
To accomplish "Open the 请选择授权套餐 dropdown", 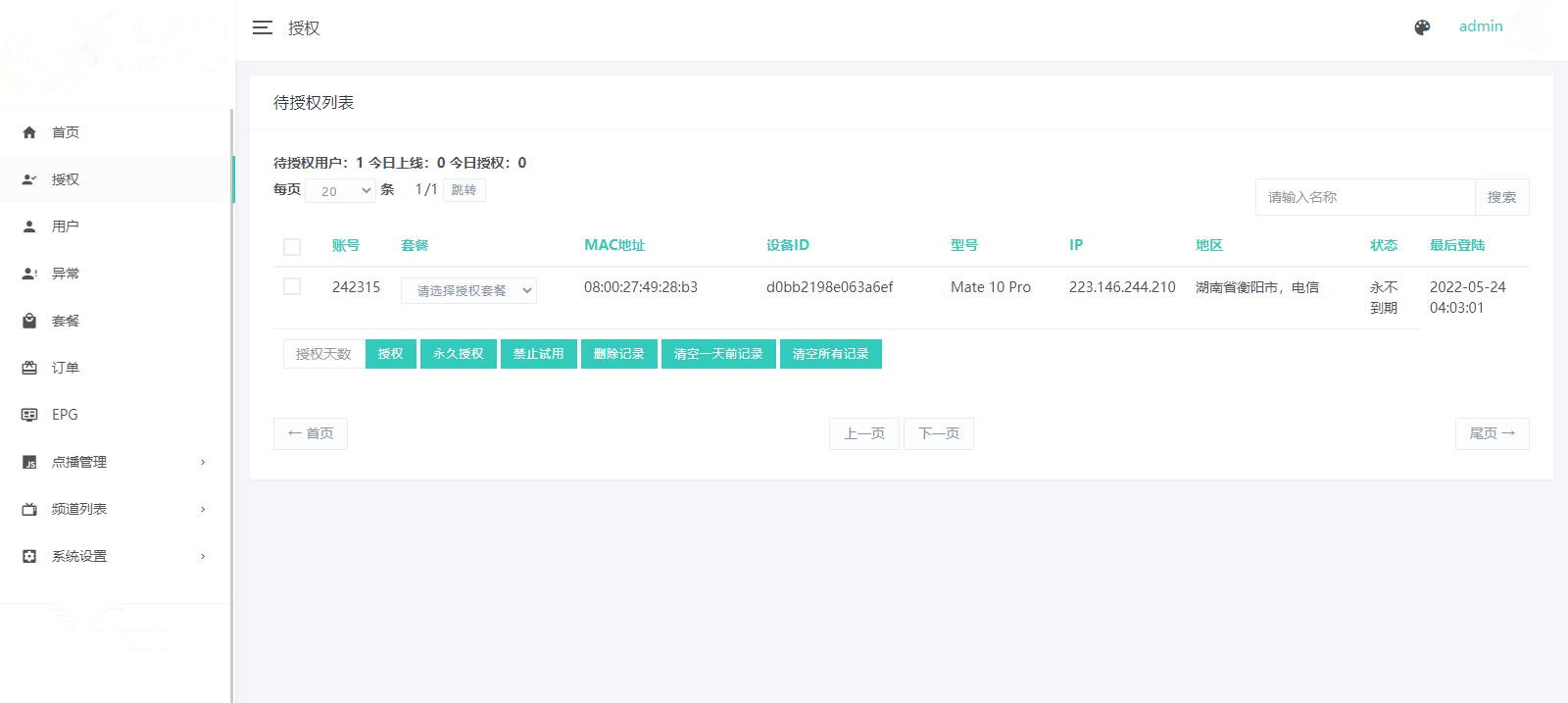I will [x=468, y=290].
